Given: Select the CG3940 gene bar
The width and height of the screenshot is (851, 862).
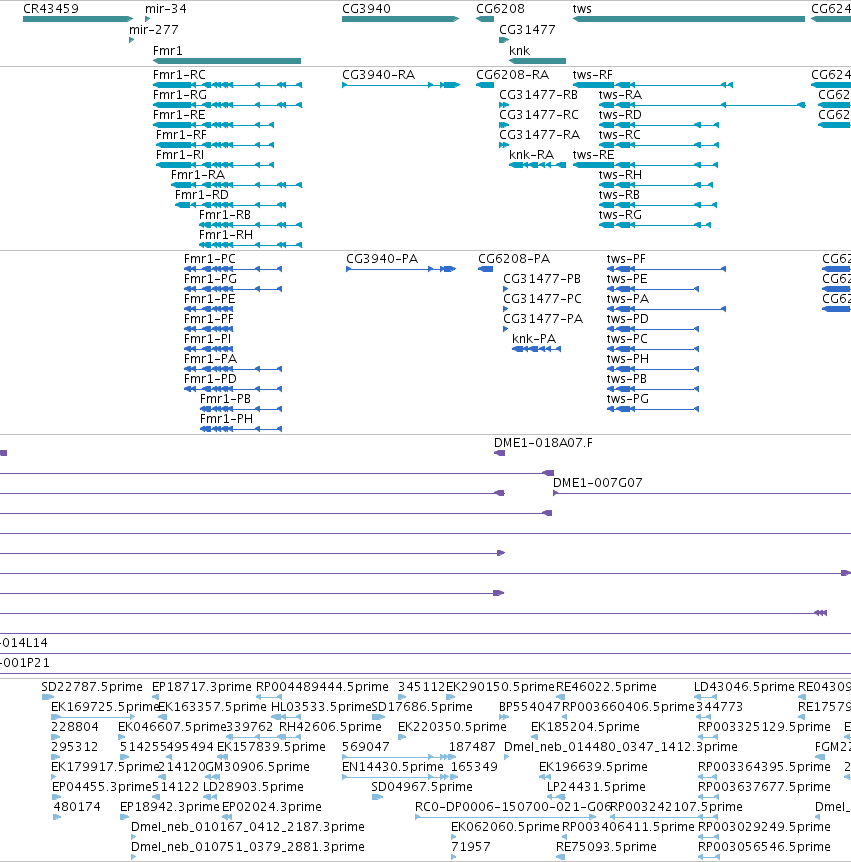Looking at the screenshot, I should [x=400, y=19].
